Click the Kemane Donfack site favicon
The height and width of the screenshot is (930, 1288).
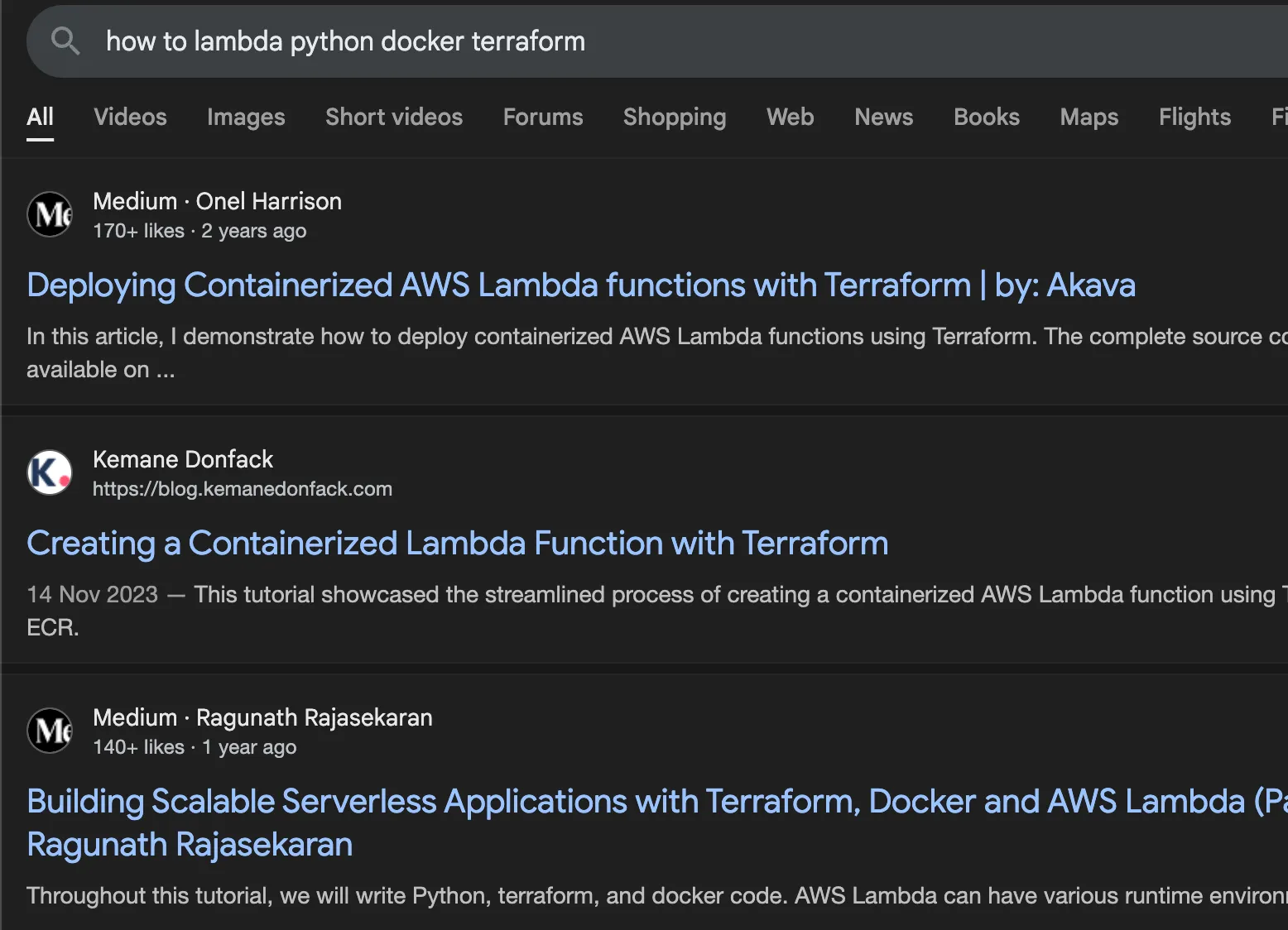click(x=50, y=472)
